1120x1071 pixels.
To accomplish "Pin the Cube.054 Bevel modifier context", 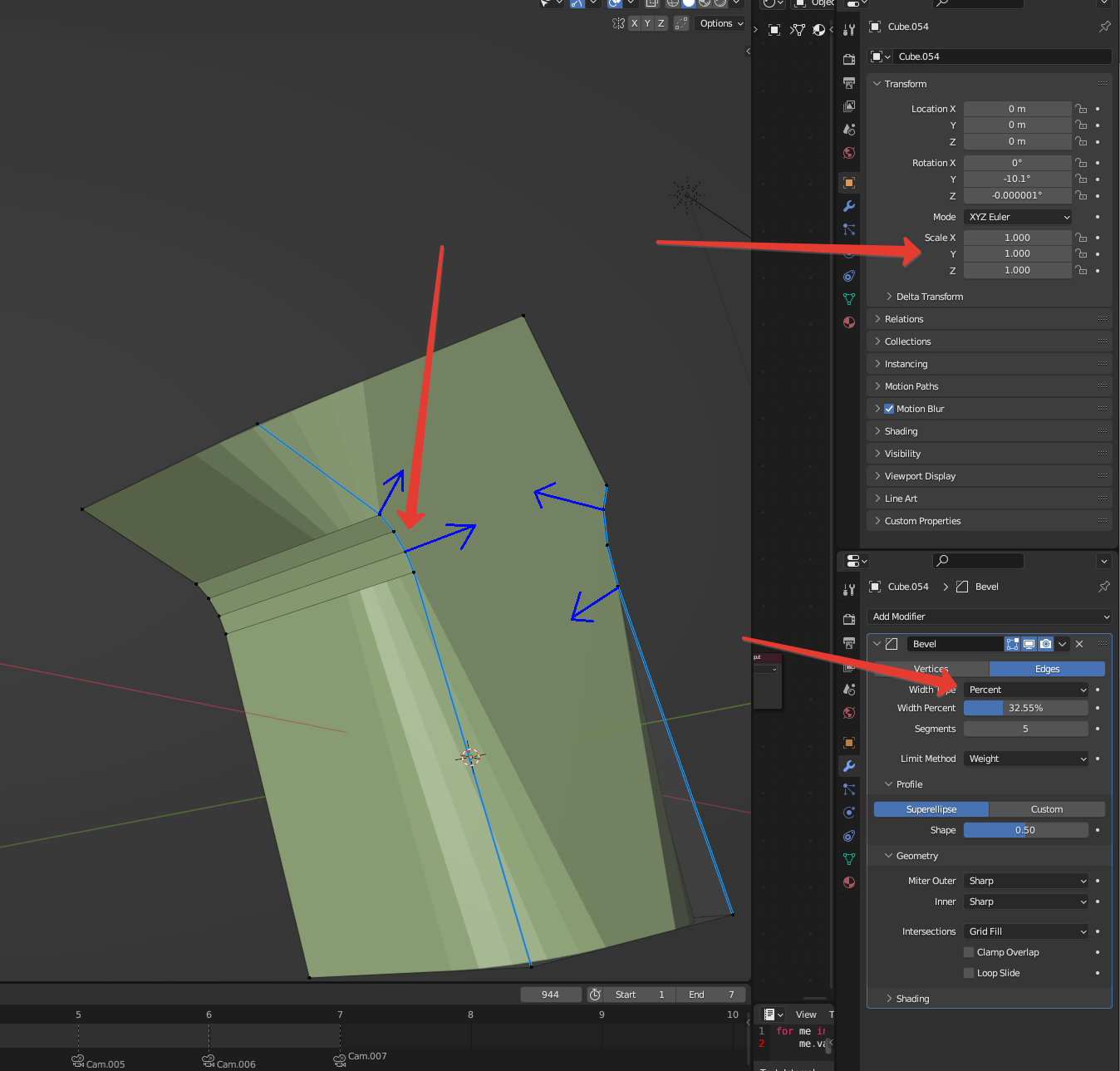I will pos(1104,587).
